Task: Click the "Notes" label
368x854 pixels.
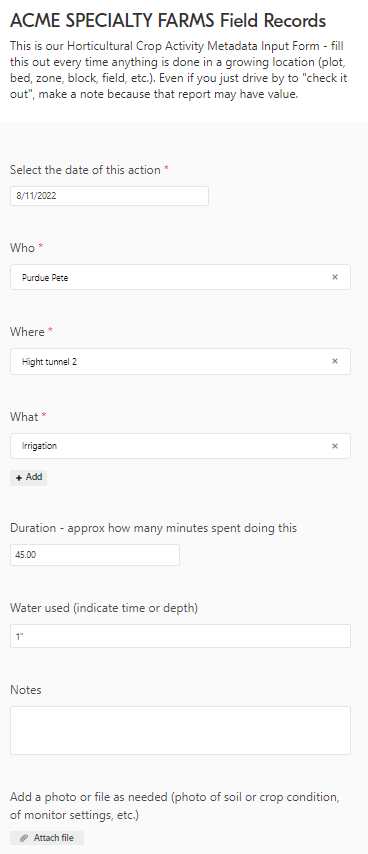Action: [x=26, y=690]
